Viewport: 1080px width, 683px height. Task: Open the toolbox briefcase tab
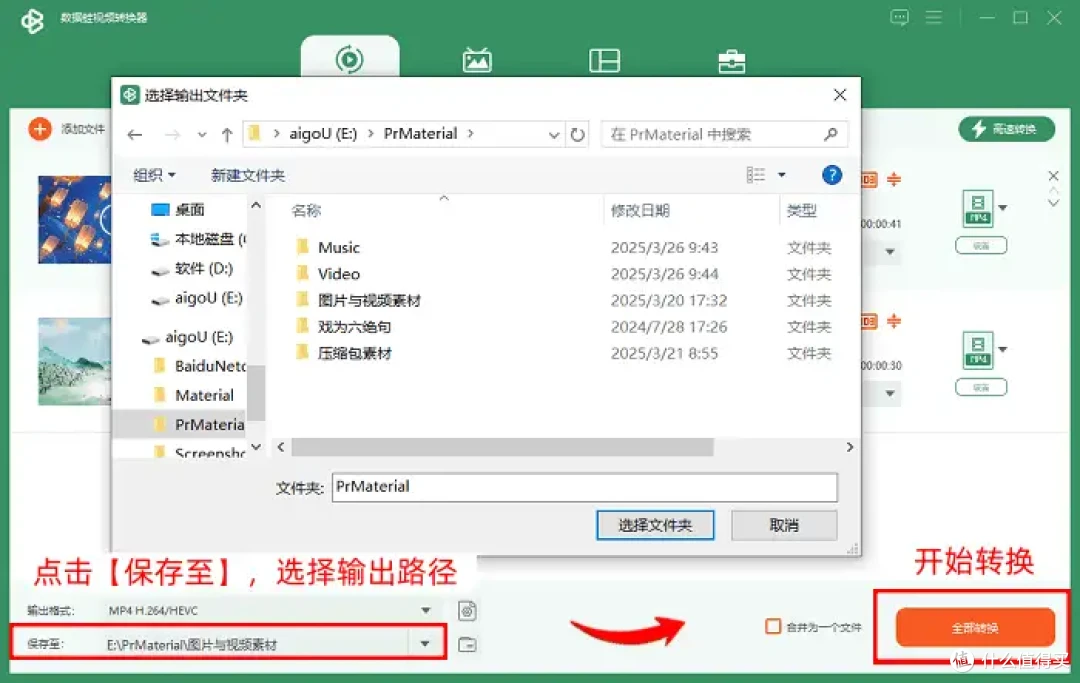(731, 61)
